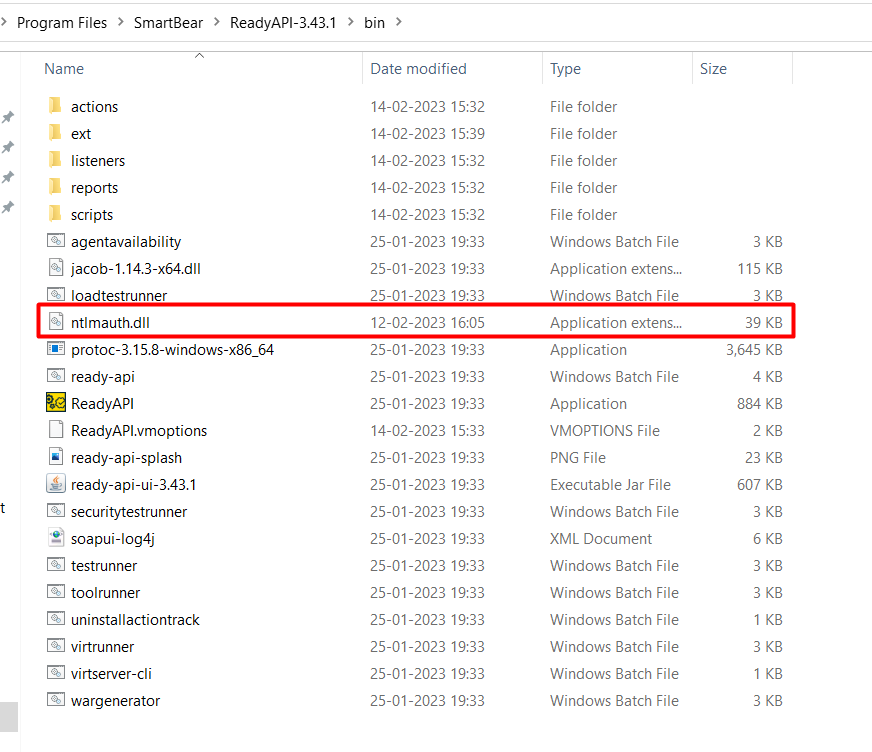
Task: Go to Program Files in the breadcrumb
Action: point(62,23)
